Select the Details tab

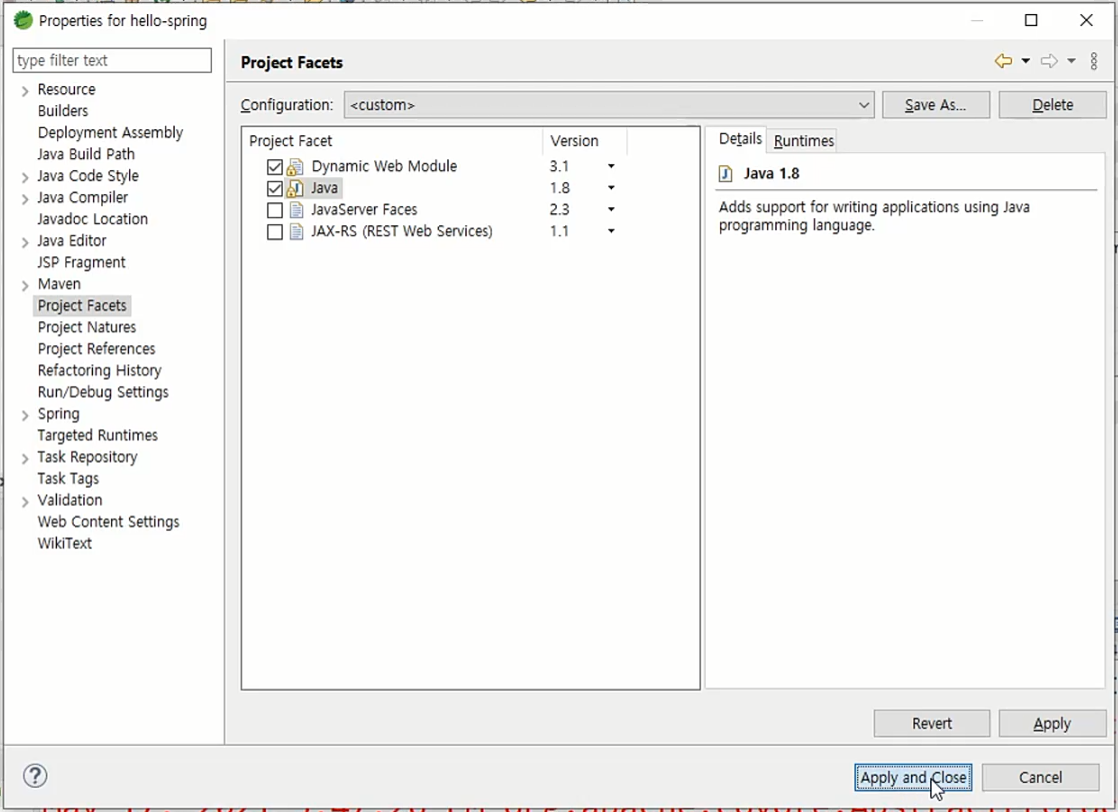pos(739,139)
